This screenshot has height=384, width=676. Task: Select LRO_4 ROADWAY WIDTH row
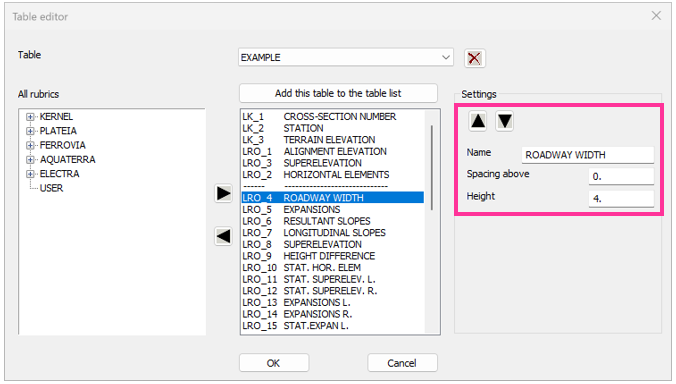[x=332, y=198]
